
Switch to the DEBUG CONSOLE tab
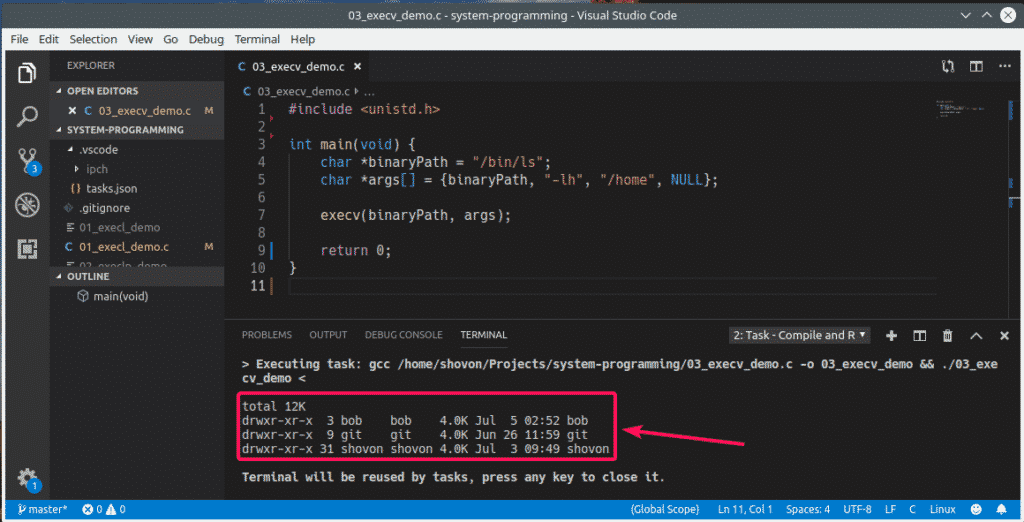click(403, 335)
